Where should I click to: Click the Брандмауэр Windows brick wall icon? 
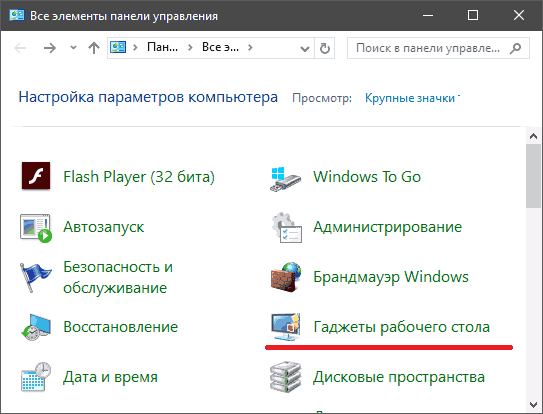(286, 277)
